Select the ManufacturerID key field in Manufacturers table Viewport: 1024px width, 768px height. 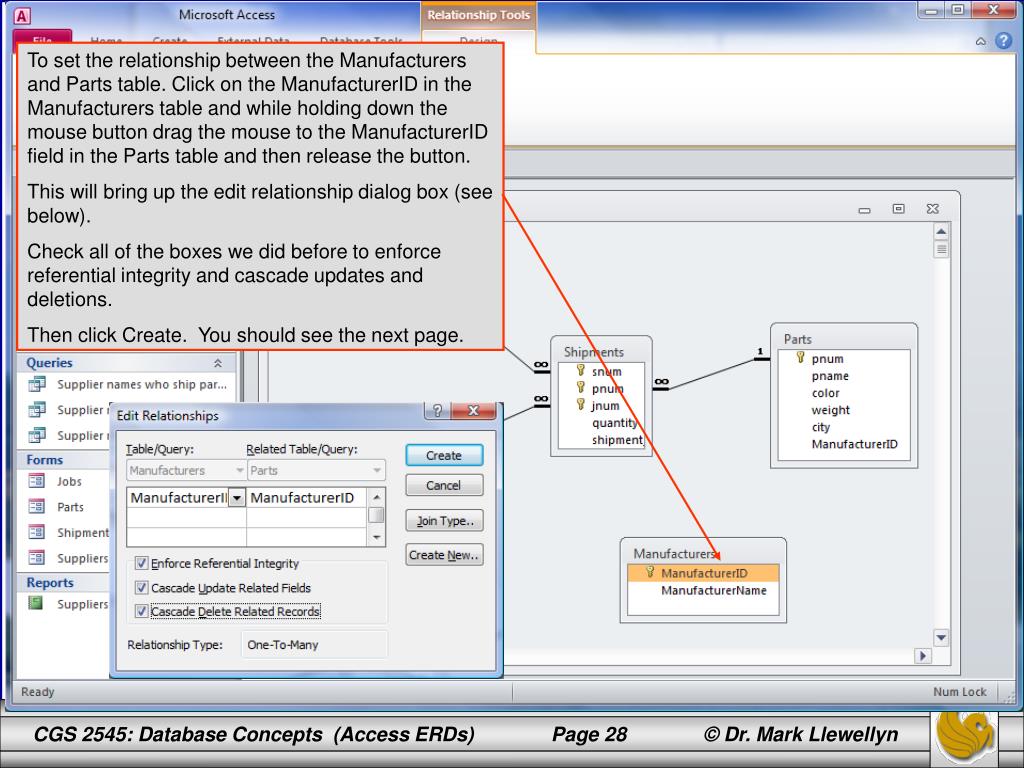coord(703,573)
